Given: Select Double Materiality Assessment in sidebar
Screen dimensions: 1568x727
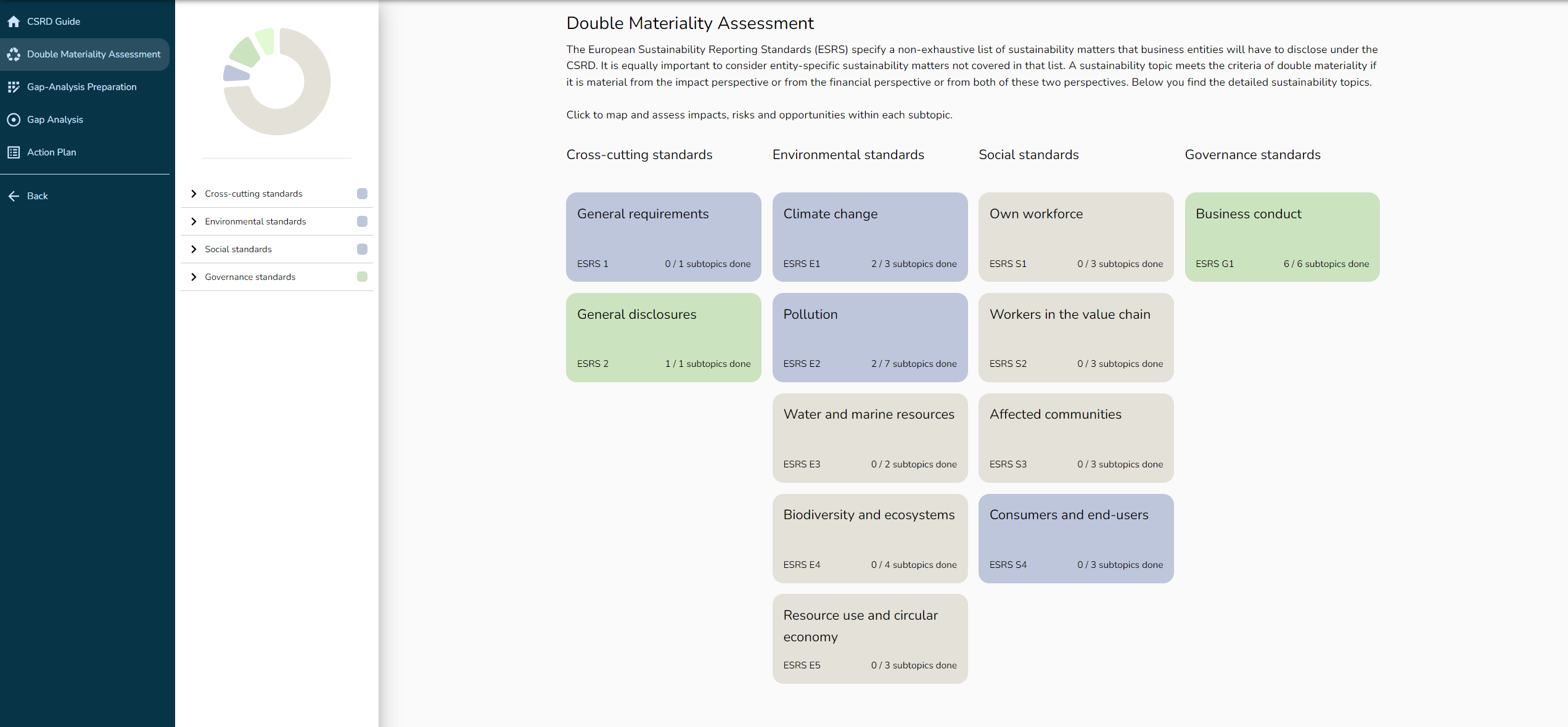Looking at the screenshot, I should (84, 54).
